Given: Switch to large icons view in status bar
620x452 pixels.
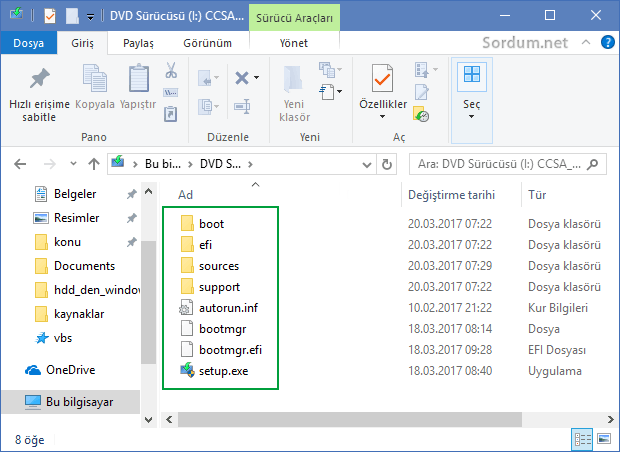Looking at the screenshot, I should pos(604,439).
